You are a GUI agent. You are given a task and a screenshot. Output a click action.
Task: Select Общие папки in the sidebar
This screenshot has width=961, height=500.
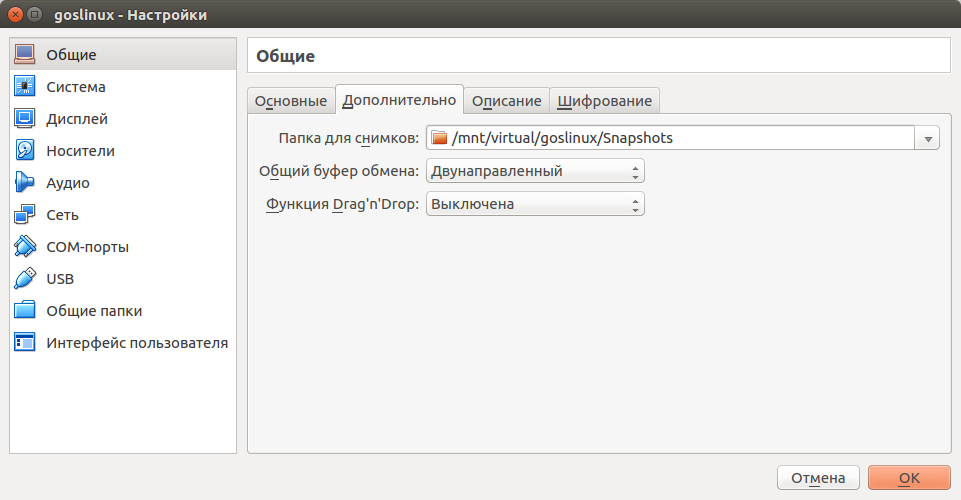click(x=123, y=311)
